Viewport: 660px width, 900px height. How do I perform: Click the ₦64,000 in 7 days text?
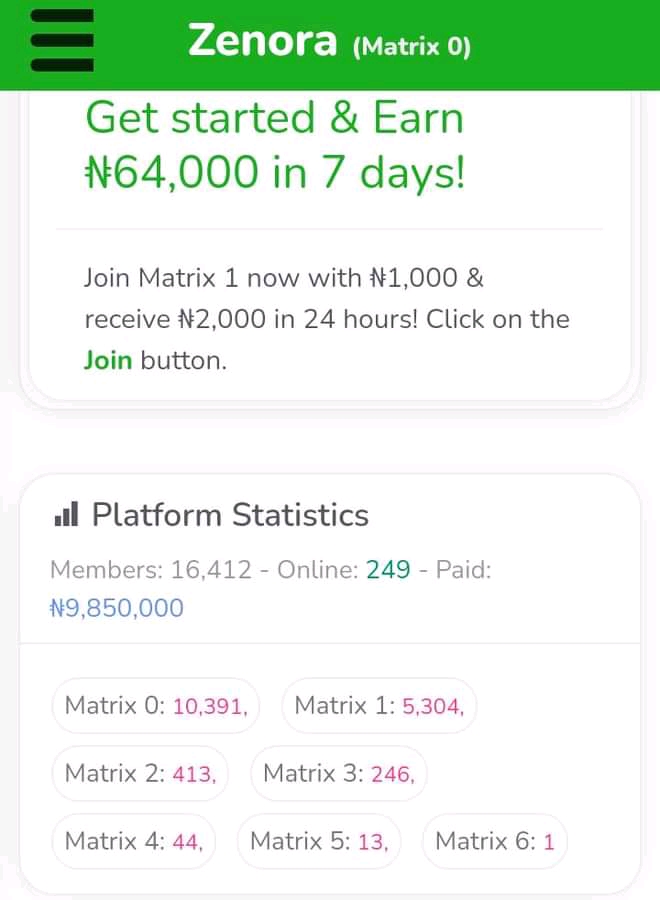tap(274, 172)
